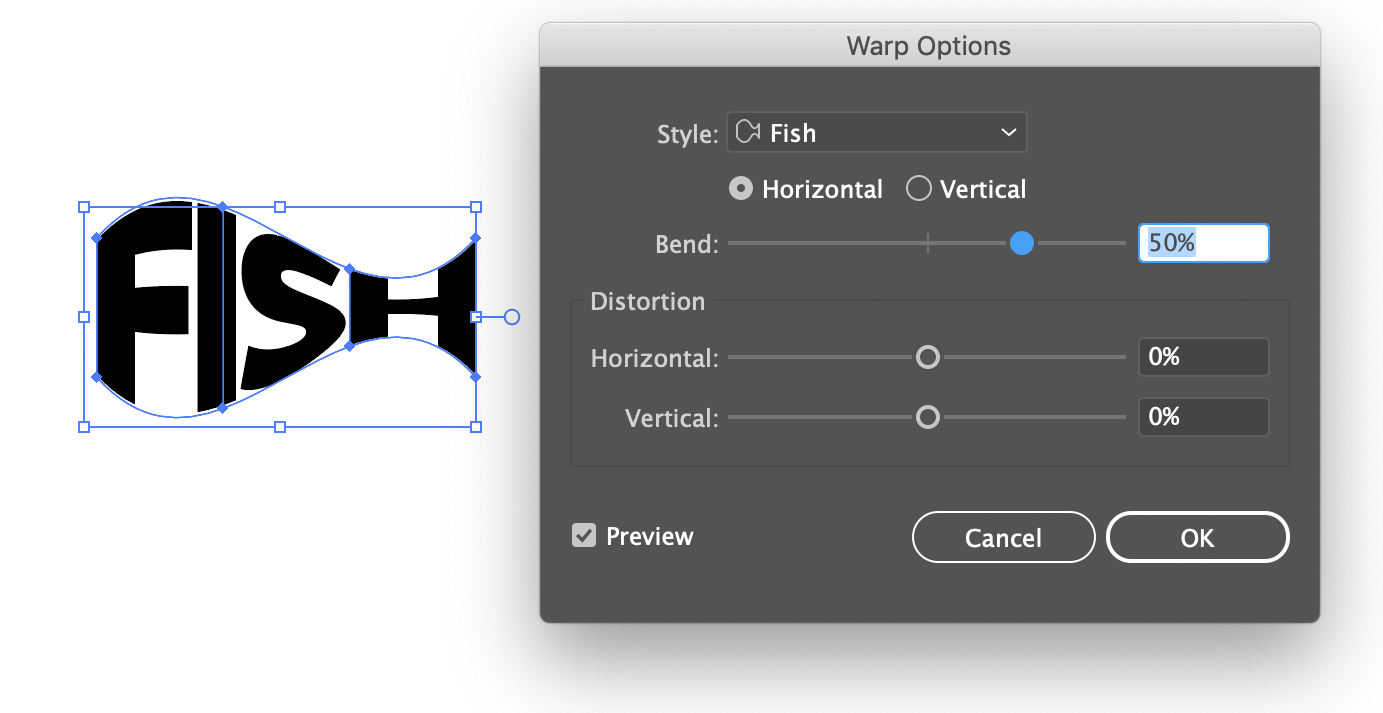The image size is (1383, 713).
Task: Click the Warp Options dialog title bar
Action: 928,45
